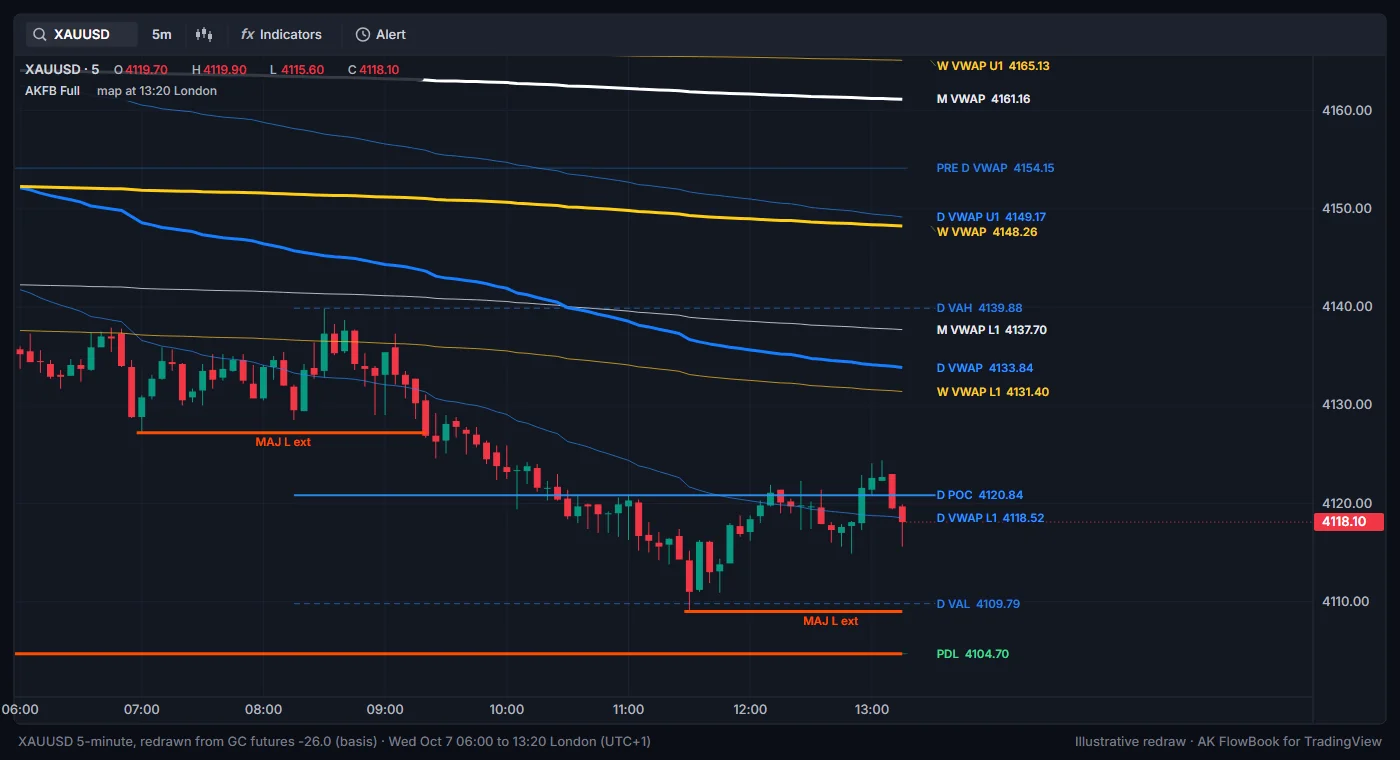The image size is (1400, 760).
Task: Click the 4110.00 price axis label
Action: (x=1346, y=601)
